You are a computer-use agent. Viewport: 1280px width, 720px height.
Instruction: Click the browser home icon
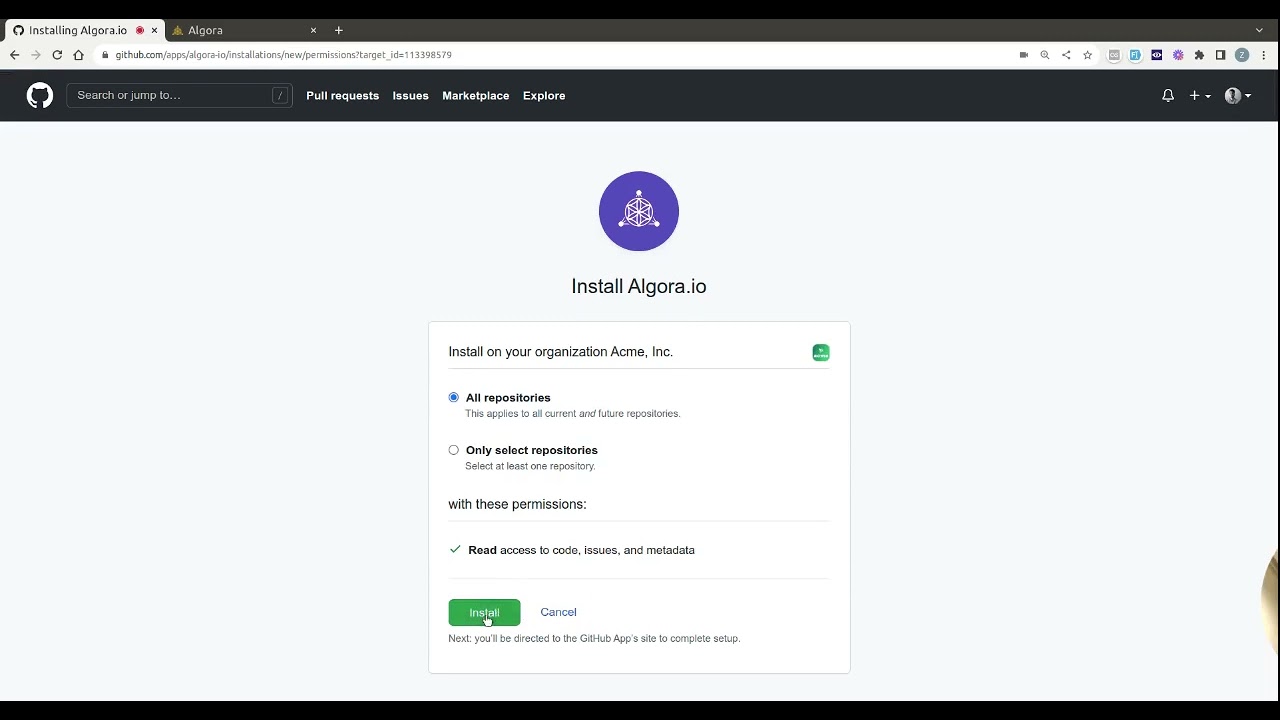[78, 55]
